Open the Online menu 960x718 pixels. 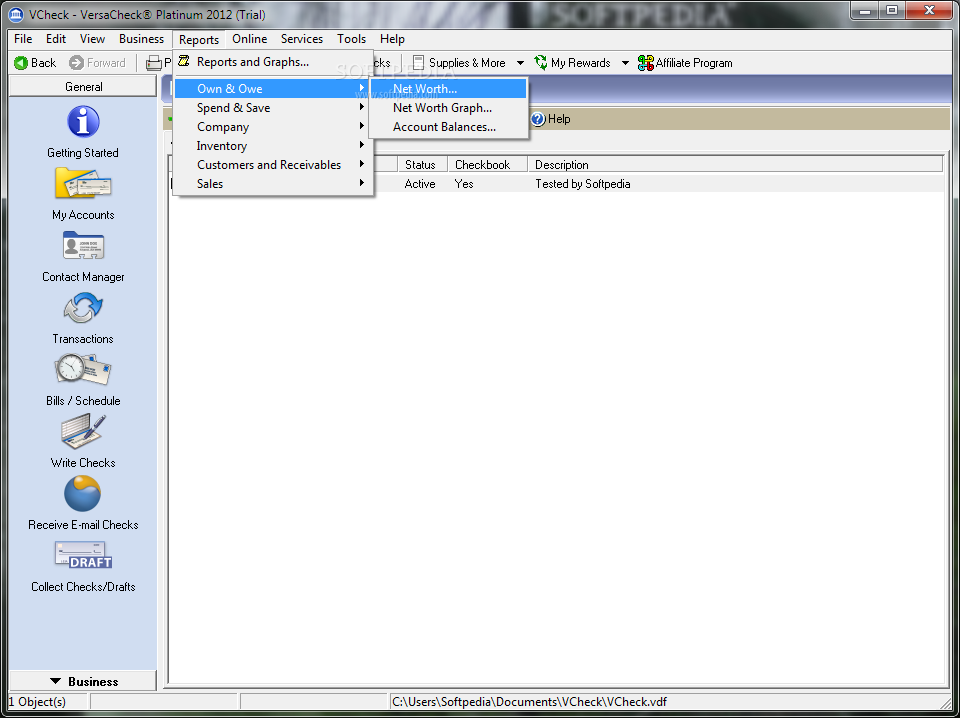250,39
